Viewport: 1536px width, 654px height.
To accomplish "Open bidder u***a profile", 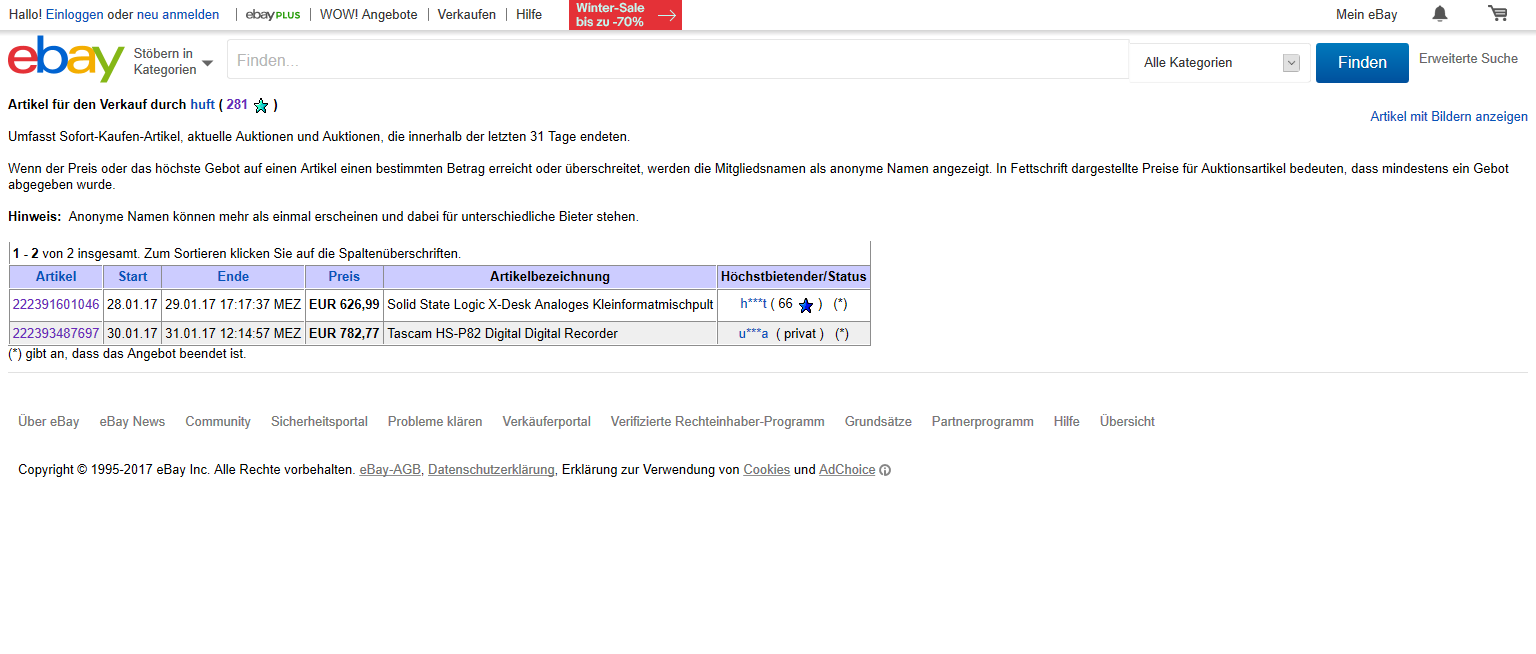I will click(x=753, y=334).
